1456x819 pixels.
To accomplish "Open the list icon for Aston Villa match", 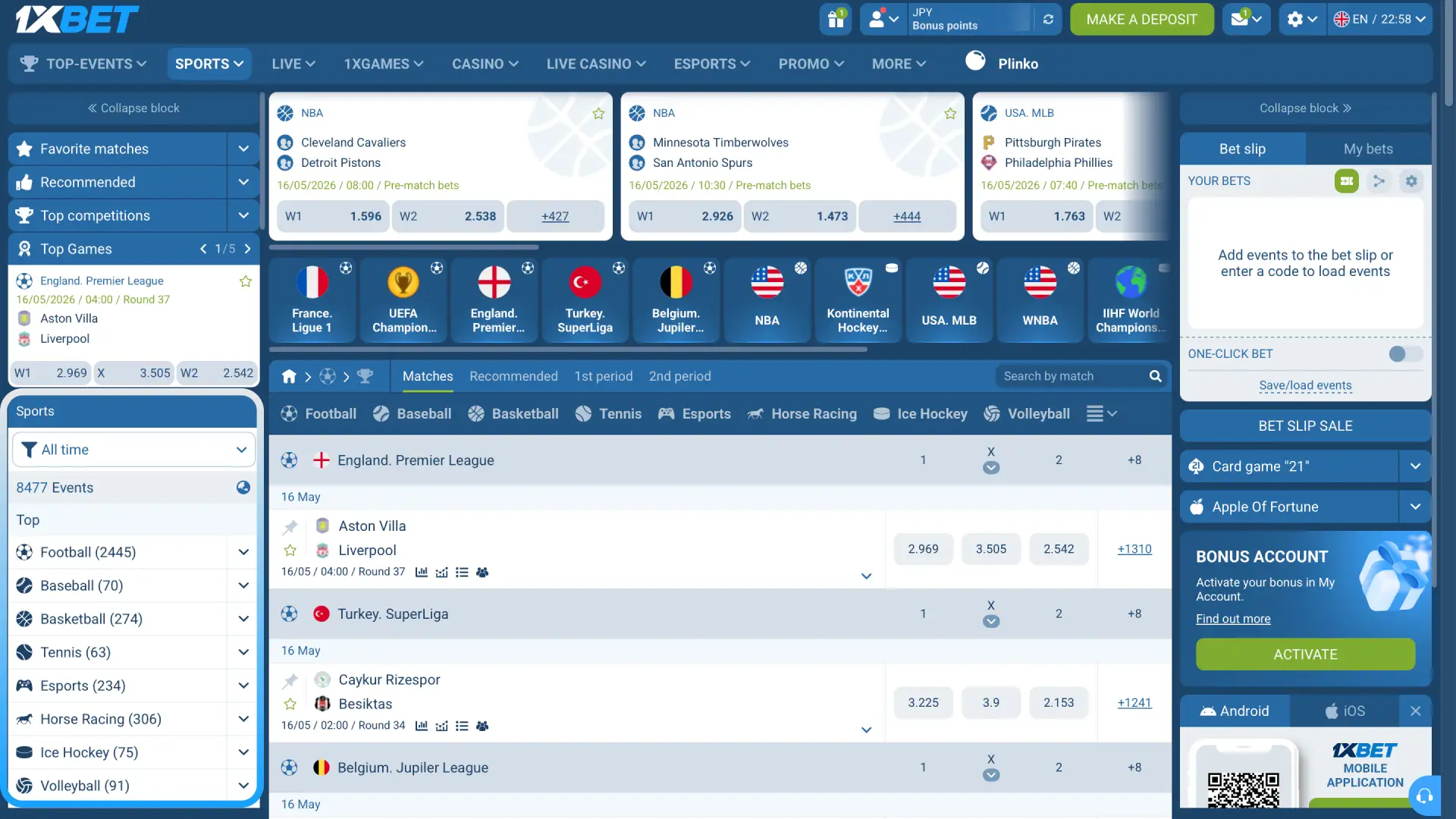I will coord(462,573).
